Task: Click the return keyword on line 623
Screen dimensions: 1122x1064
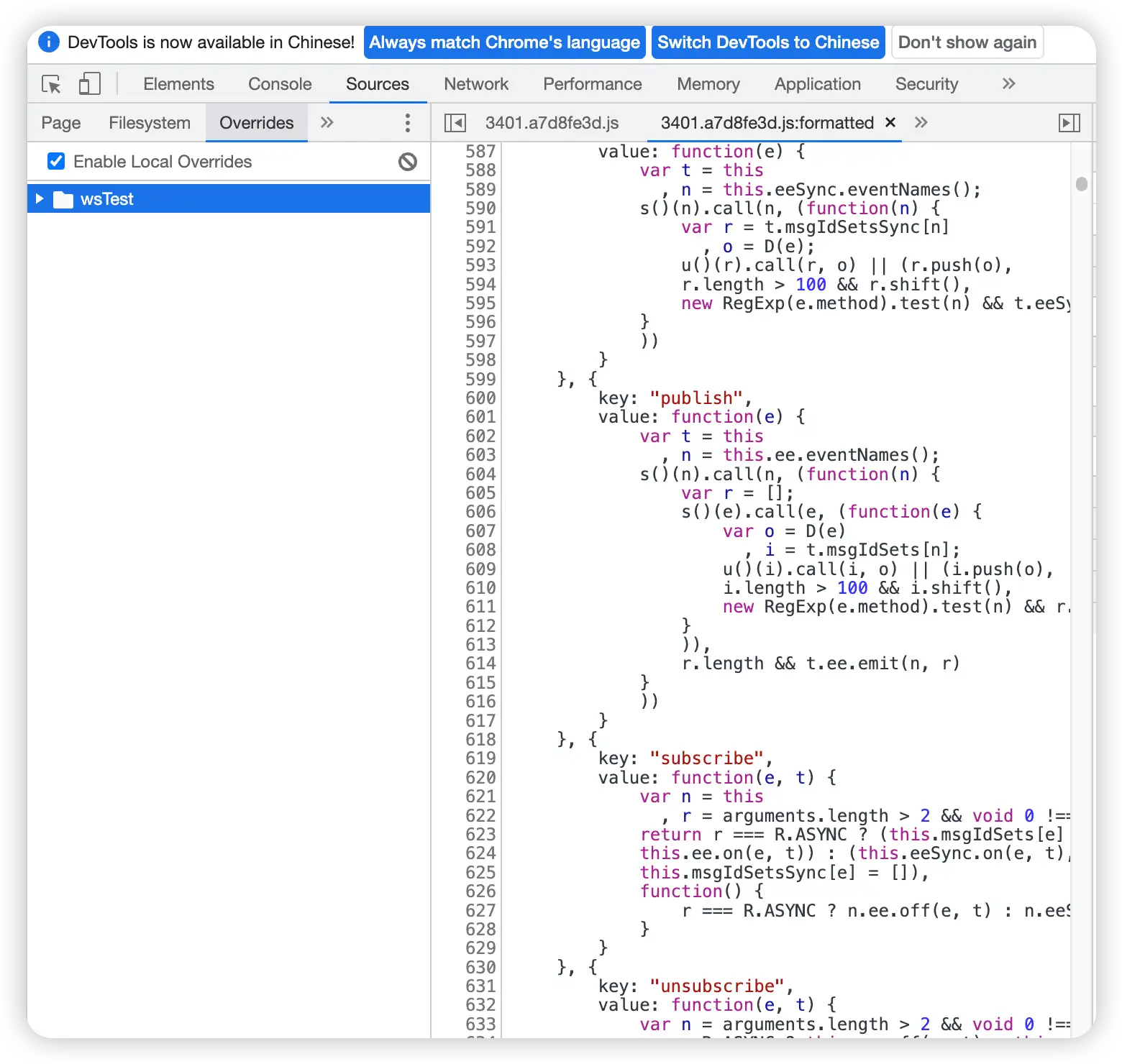Action: pyautogui.click(x=670, y=835)
